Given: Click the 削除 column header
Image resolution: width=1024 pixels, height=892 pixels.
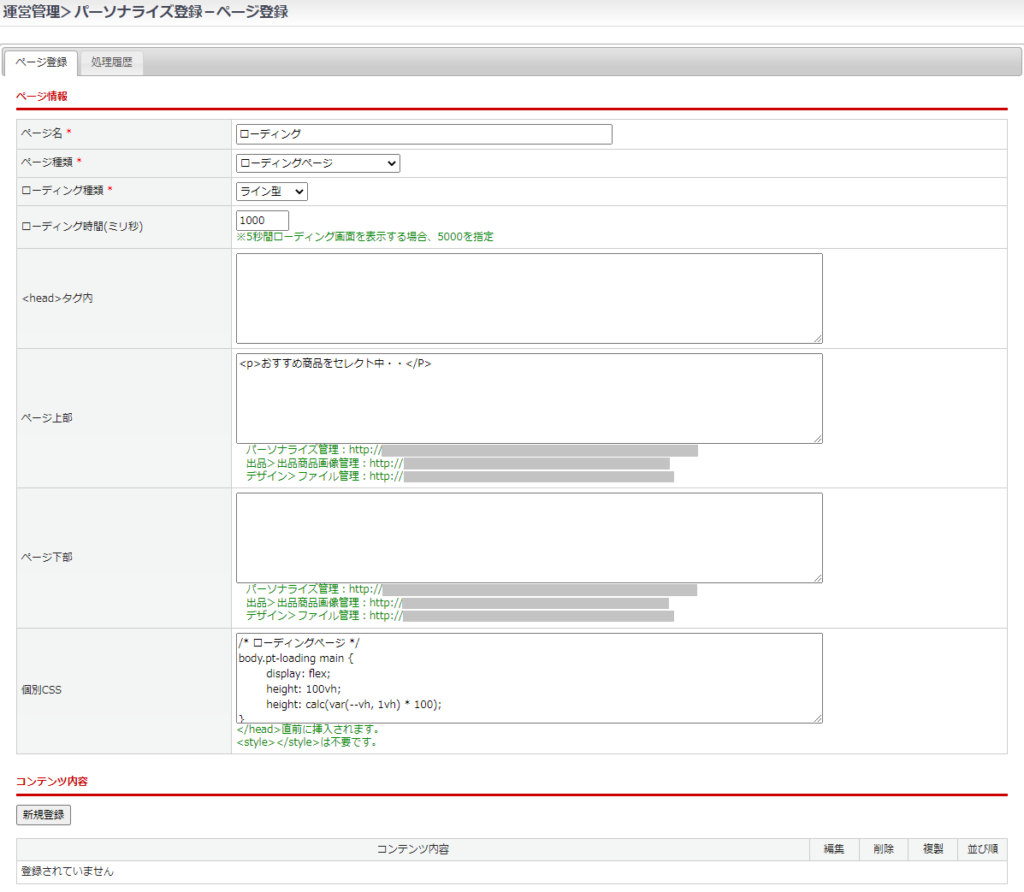Looking at the screenshot, I should coord(883,849).
